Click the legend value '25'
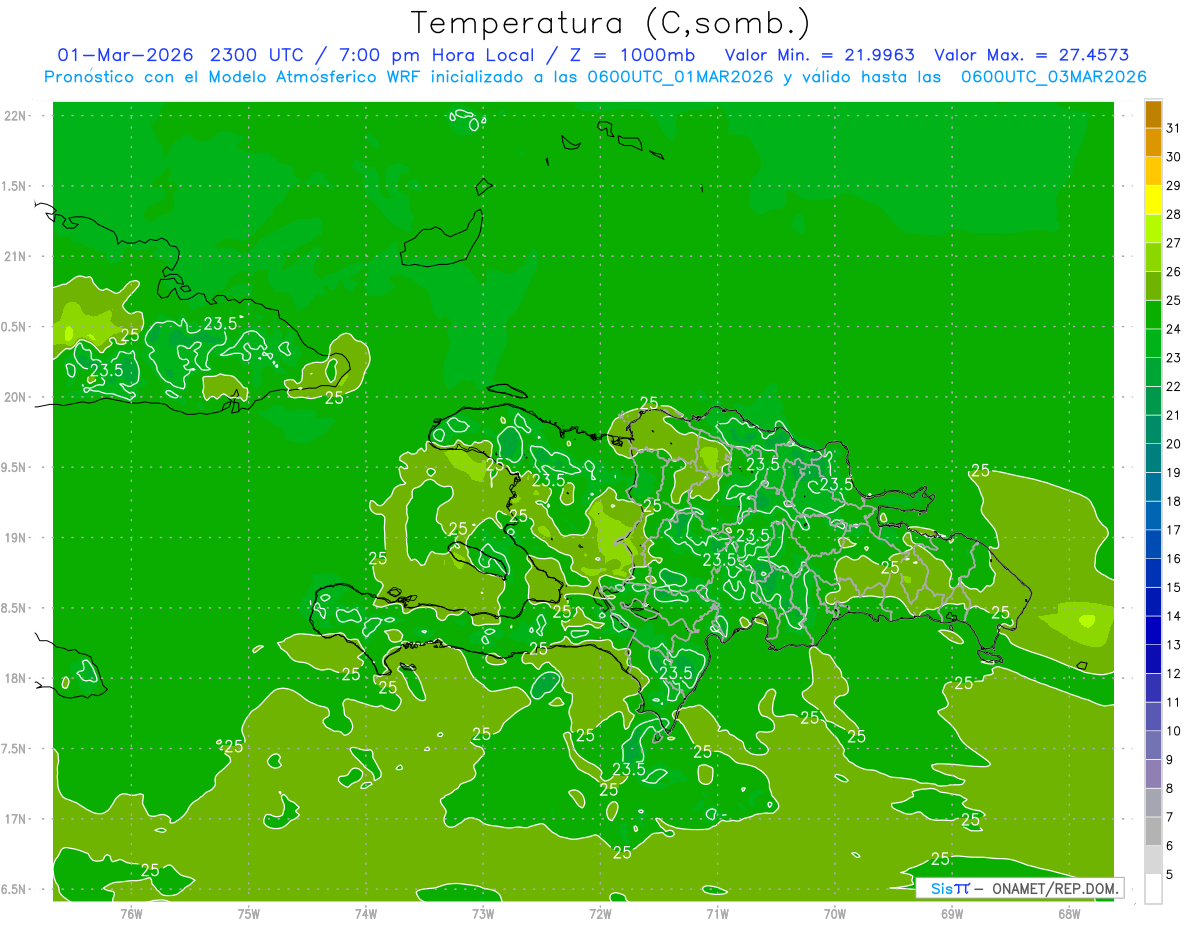 click(x=1174, y=300)
